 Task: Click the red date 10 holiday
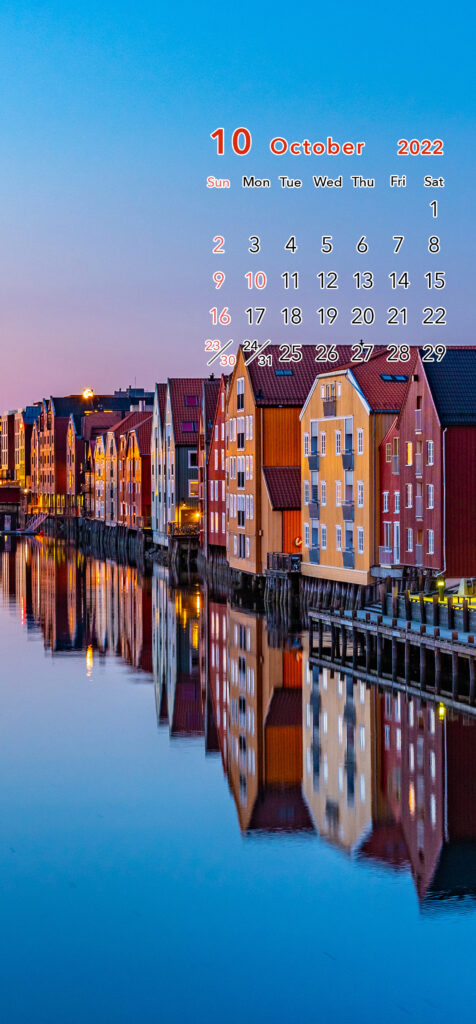tap(255, 281)
